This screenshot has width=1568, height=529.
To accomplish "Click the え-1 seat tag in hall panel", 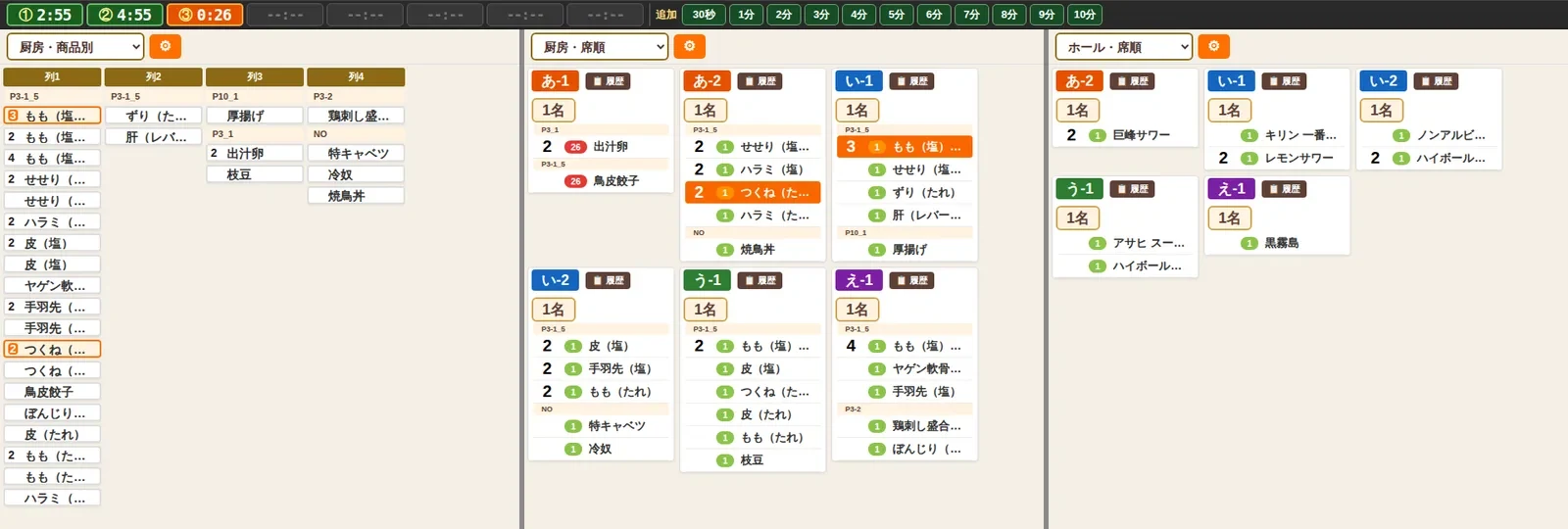I will (1232, 189).
